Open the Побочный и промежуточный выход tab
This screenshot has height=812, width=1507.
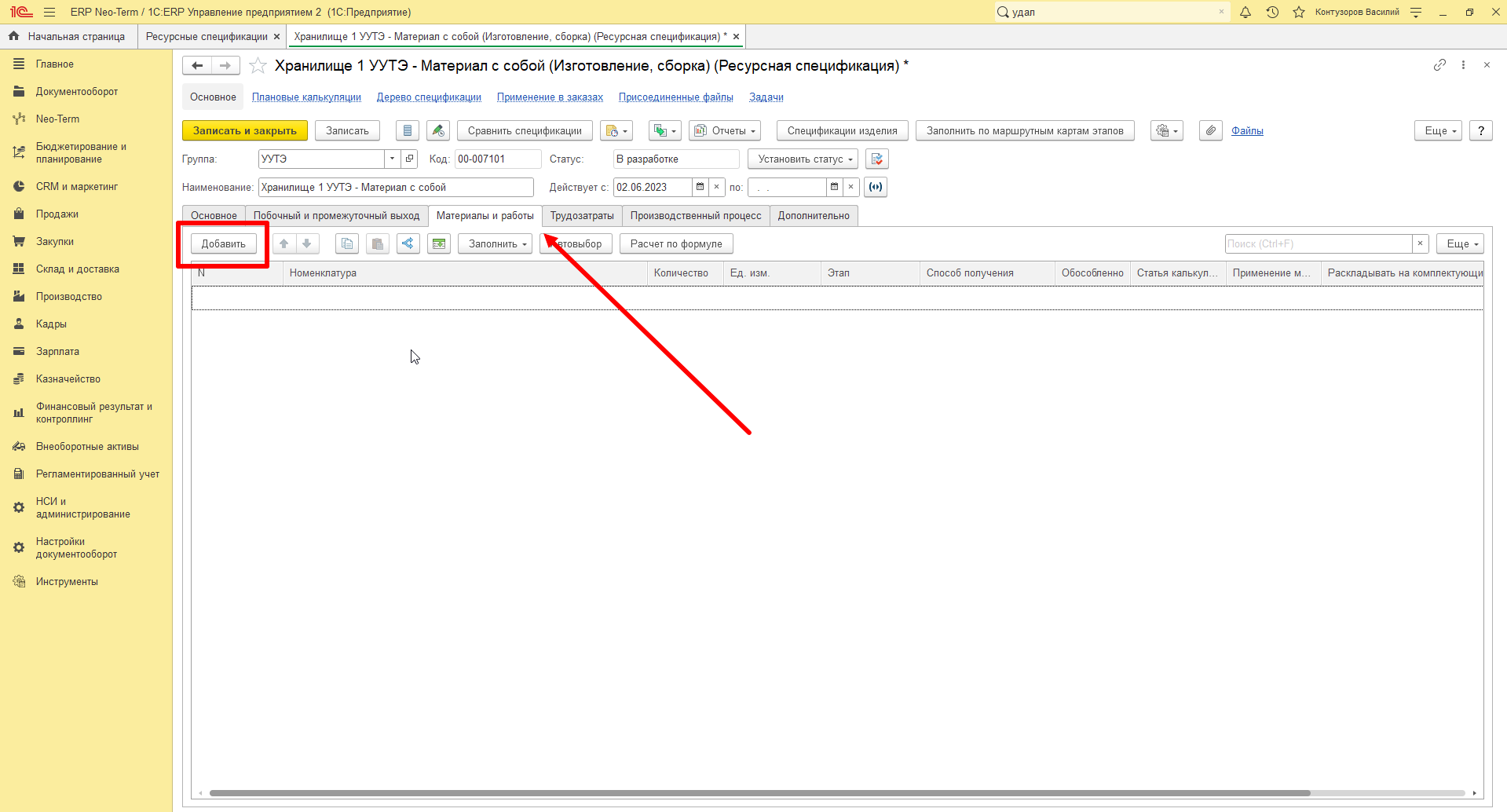point(336,215)
